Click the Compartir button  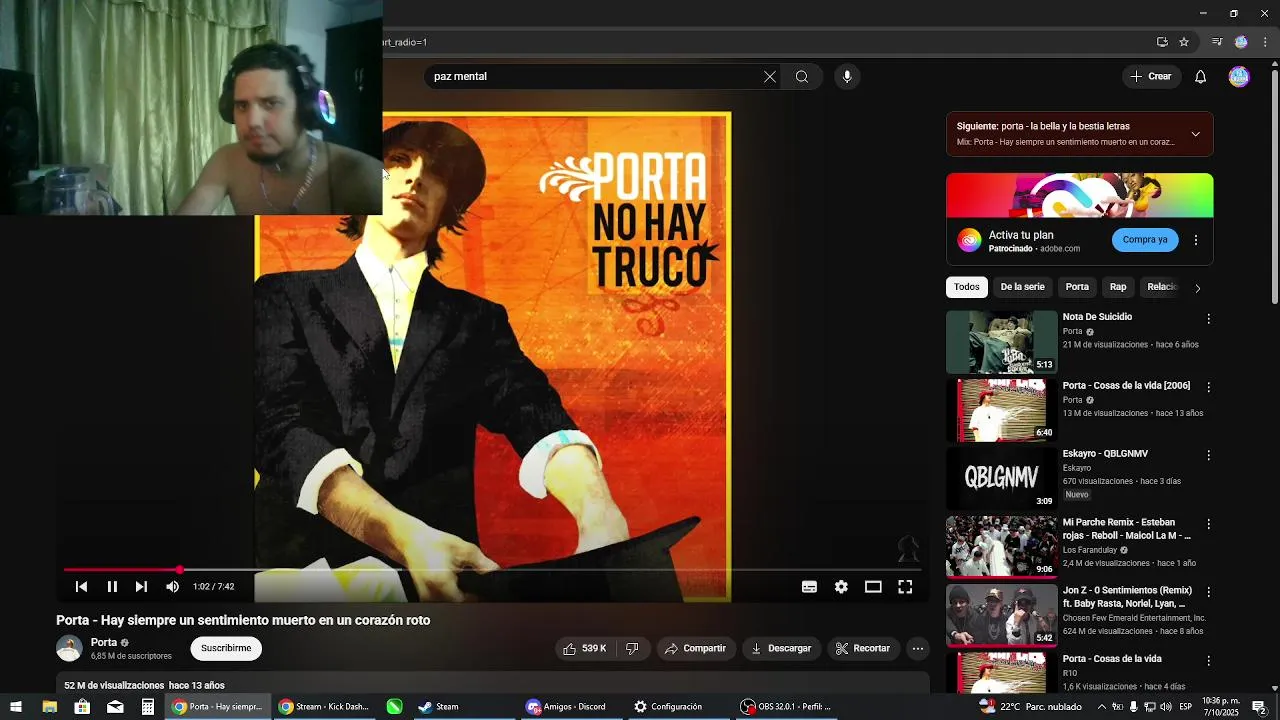[696, 649]
